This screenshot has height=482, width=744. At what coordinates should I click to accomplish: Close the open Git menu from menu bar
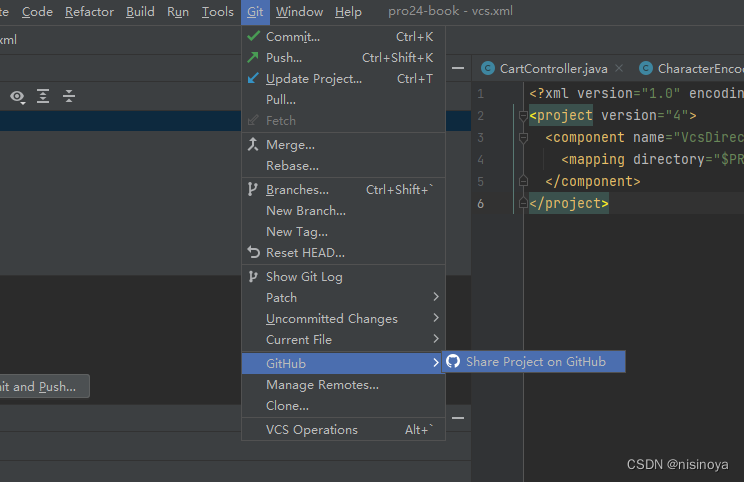click(x=255, y=12)
